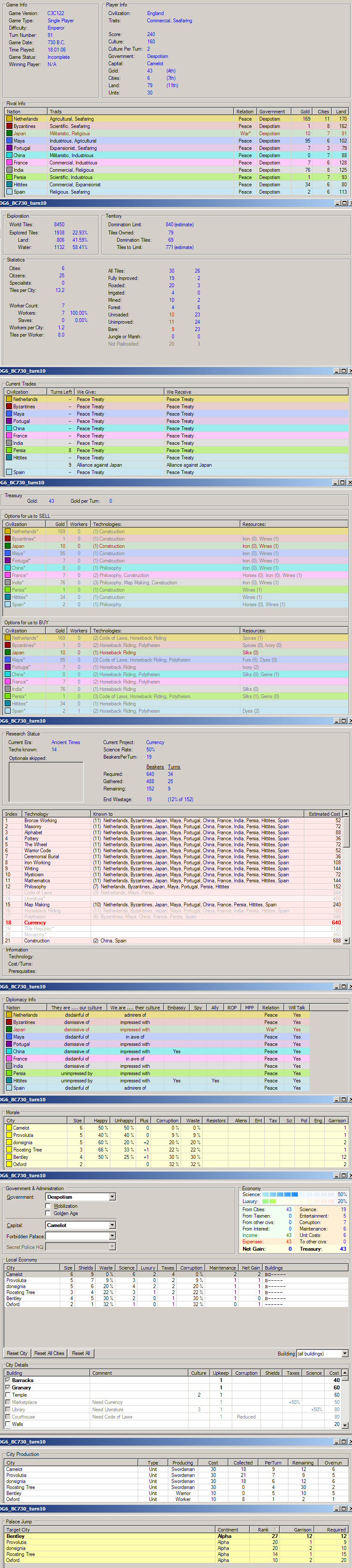Click Hittites color icon in Current Trades table
The height and width of the screenshot is (1568, 352).
coord(9,458)
